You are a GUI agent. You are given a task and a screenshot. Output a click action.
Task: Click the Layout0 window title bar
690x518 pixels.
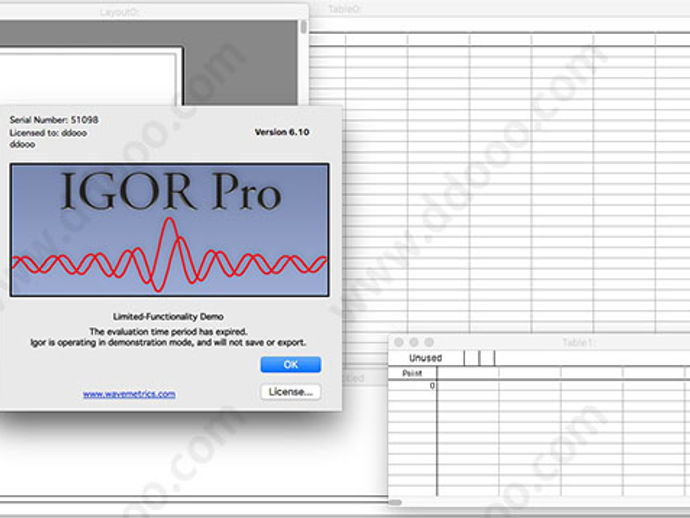coord(154,12)
